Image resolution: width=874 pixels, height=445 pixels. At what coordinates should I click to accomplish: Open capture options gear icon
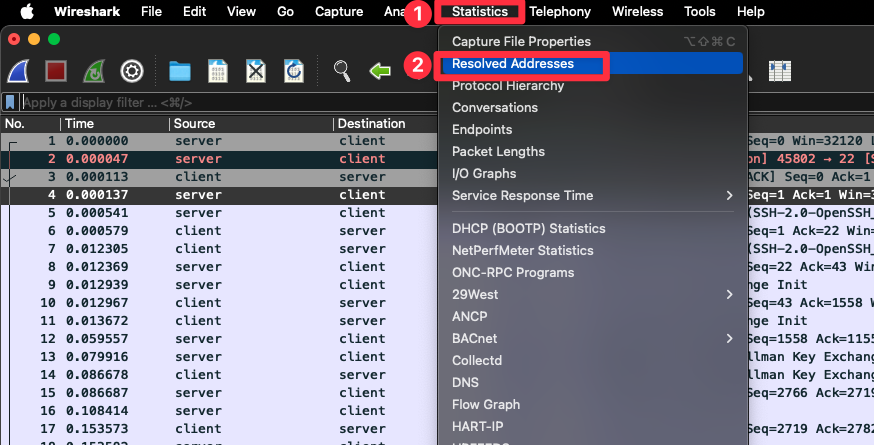click(x=132, y=71)
